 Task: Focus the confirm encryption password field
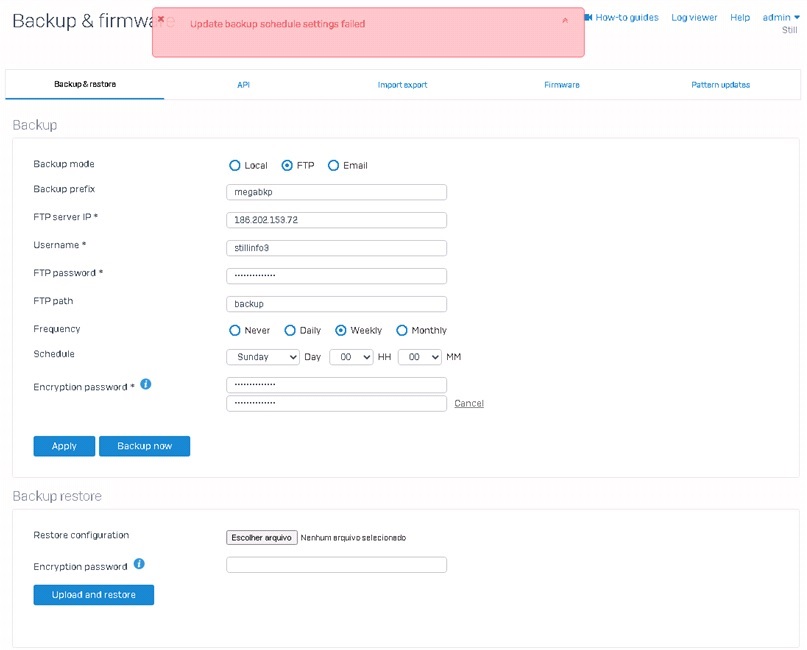pos(337,403)
